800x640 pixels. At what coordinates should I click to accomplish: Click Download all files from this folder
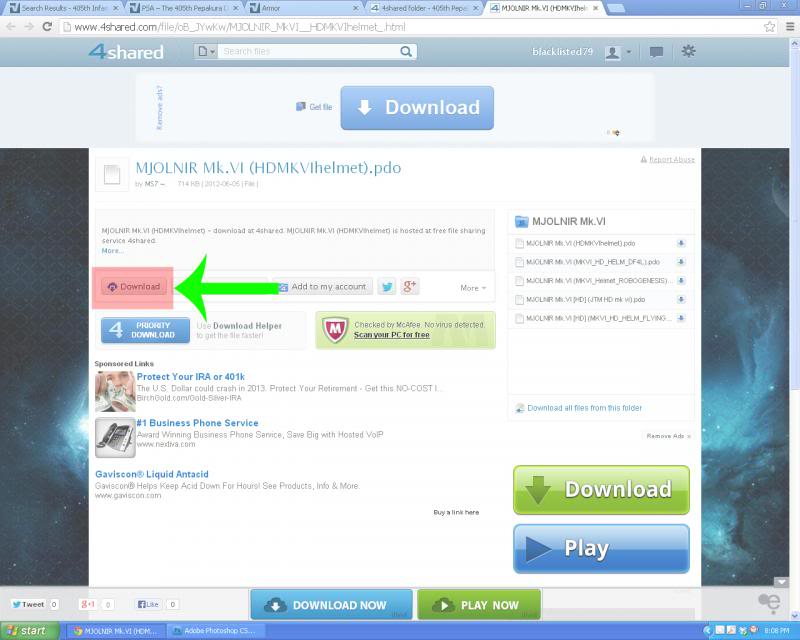[585, 408]
